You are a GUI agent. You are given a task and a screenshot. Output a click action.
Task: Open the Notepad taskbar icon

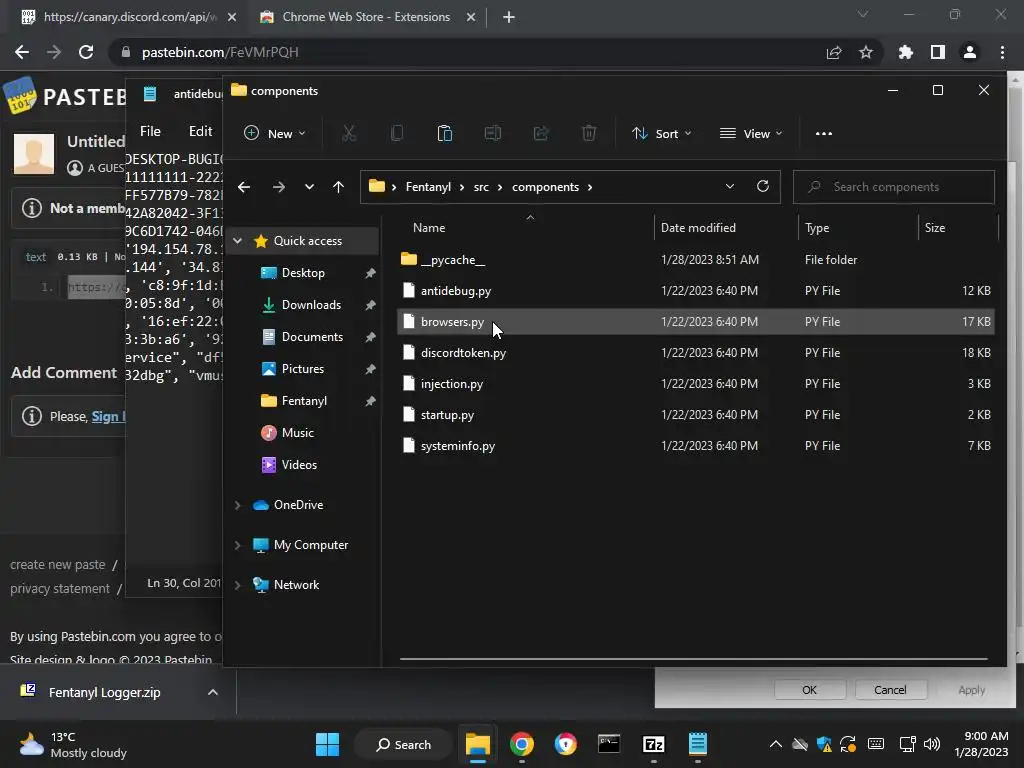click(x=697, y=744)
